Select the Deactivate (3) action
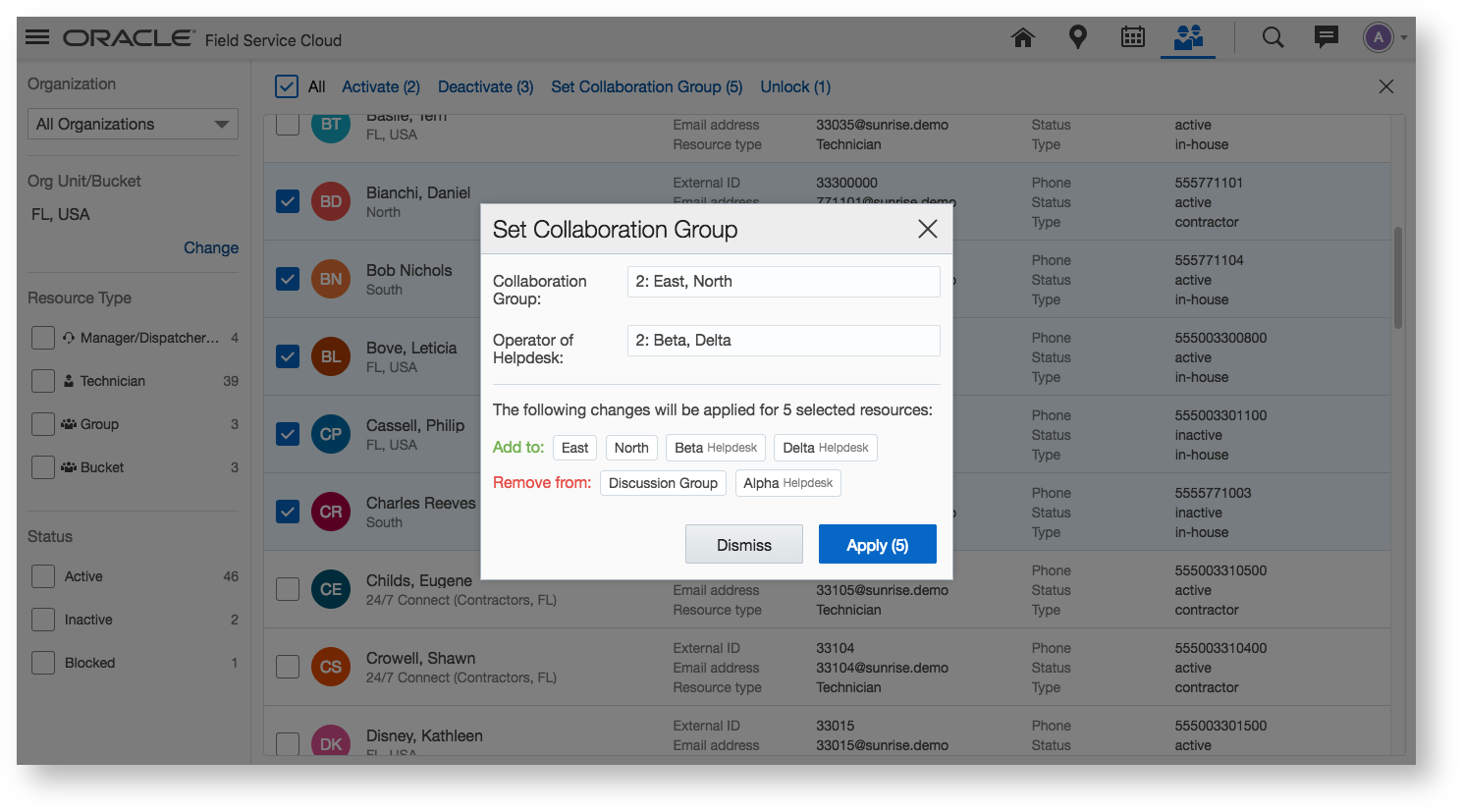Screen dimensions: 1463x812 click(x=485, y=86)
